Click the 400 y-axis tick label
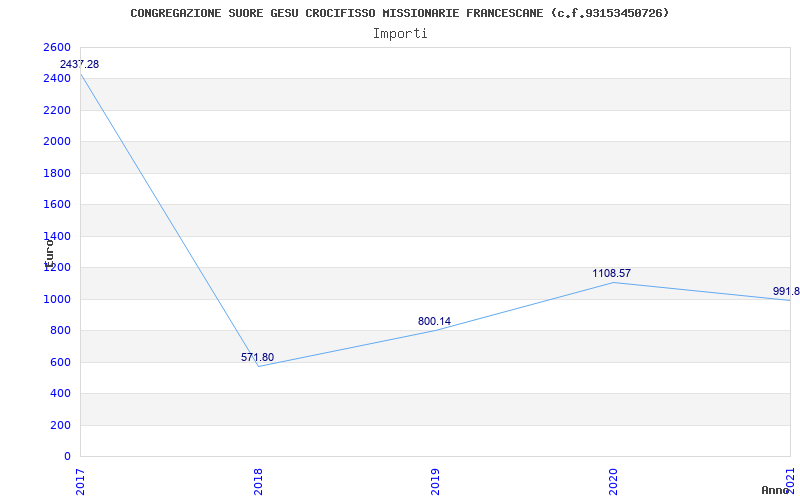Viewport: 800px width, 500px height. click(58, 393)
